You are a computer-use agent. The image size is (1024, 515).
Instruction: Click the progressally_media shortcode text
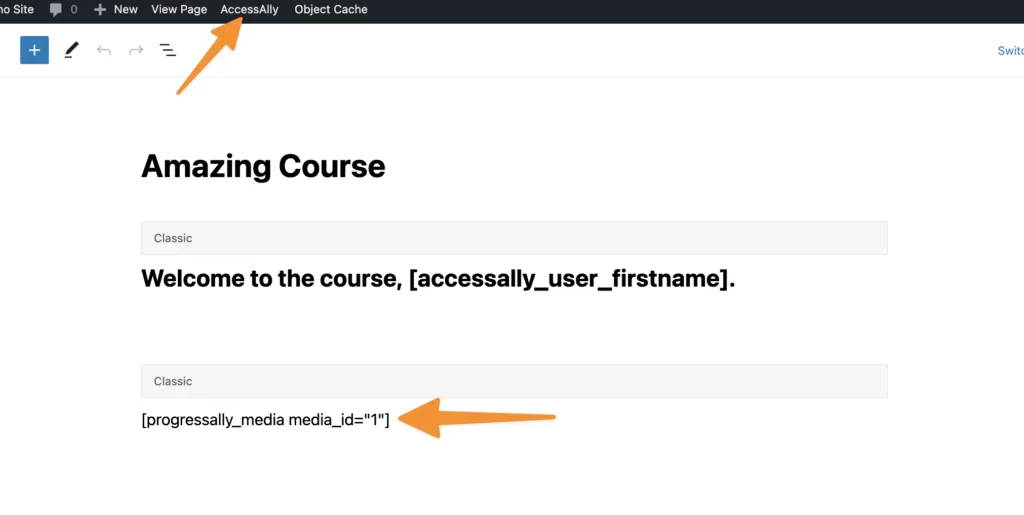[x=265, y=420]
